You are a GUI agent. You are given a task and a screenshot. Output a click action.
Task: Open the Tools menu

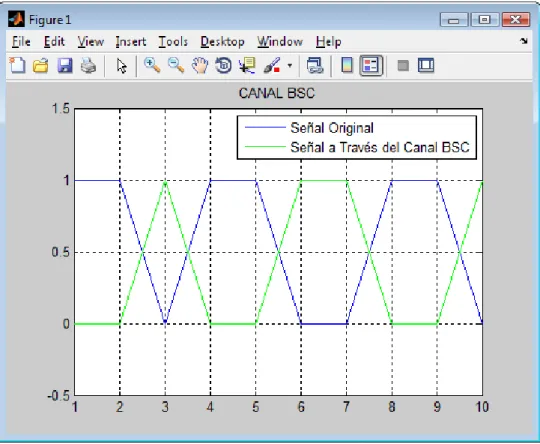pos(173,42)
